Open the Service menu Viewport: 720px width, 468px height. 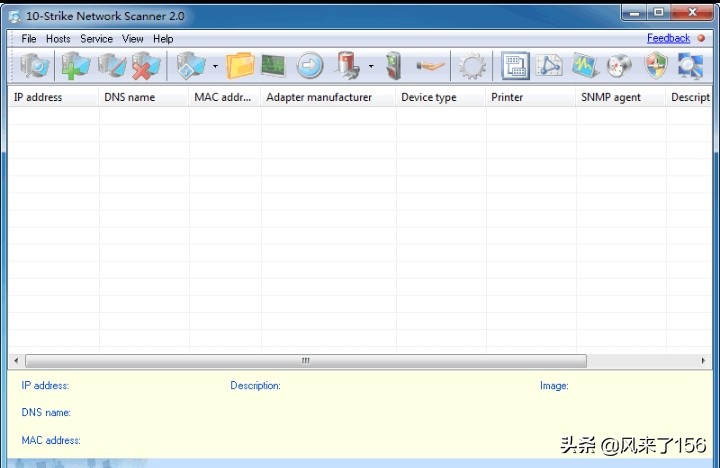96,39
